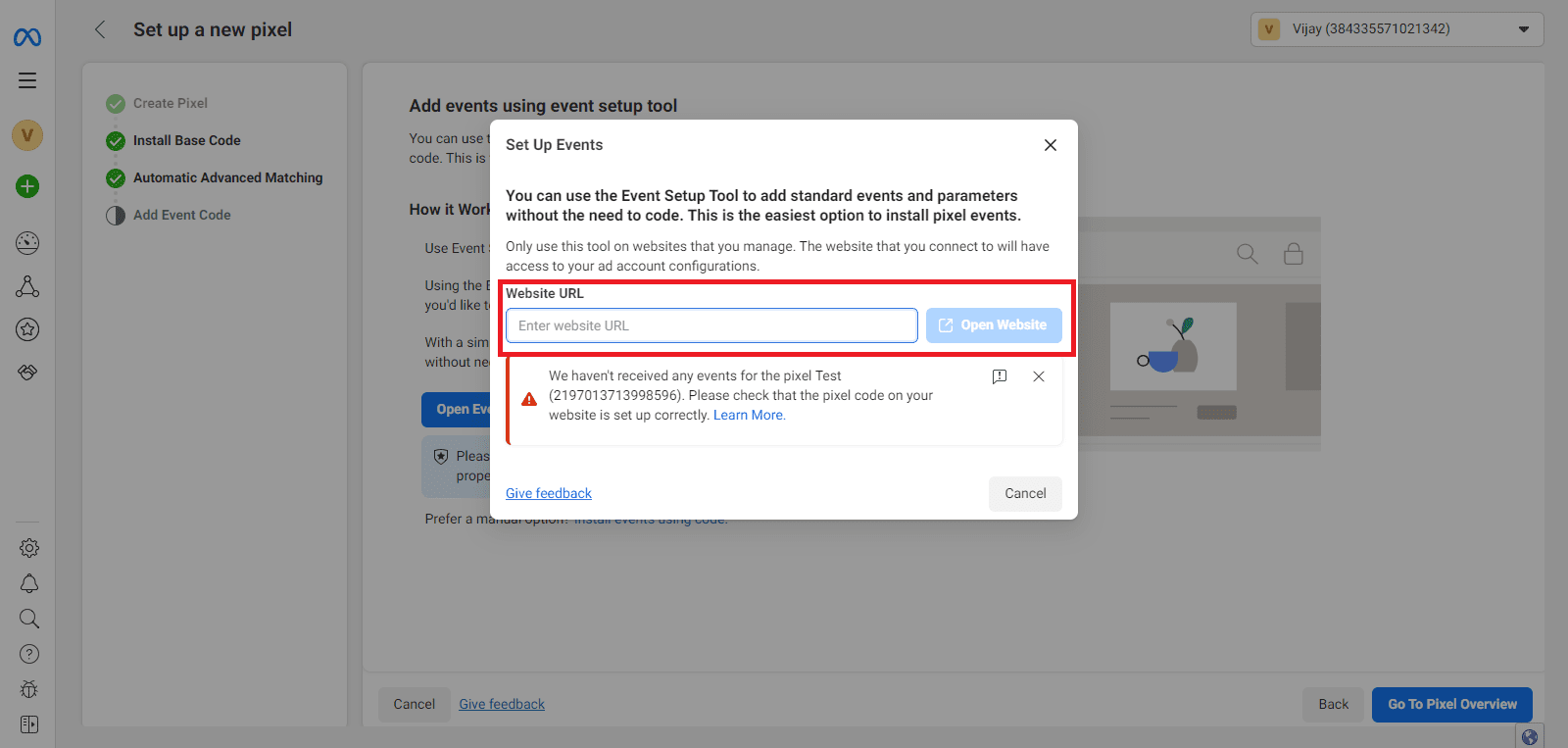Screen dimensions: 1568x748
Task: Click Give feedback link in page footer
Action: (502, 704)
